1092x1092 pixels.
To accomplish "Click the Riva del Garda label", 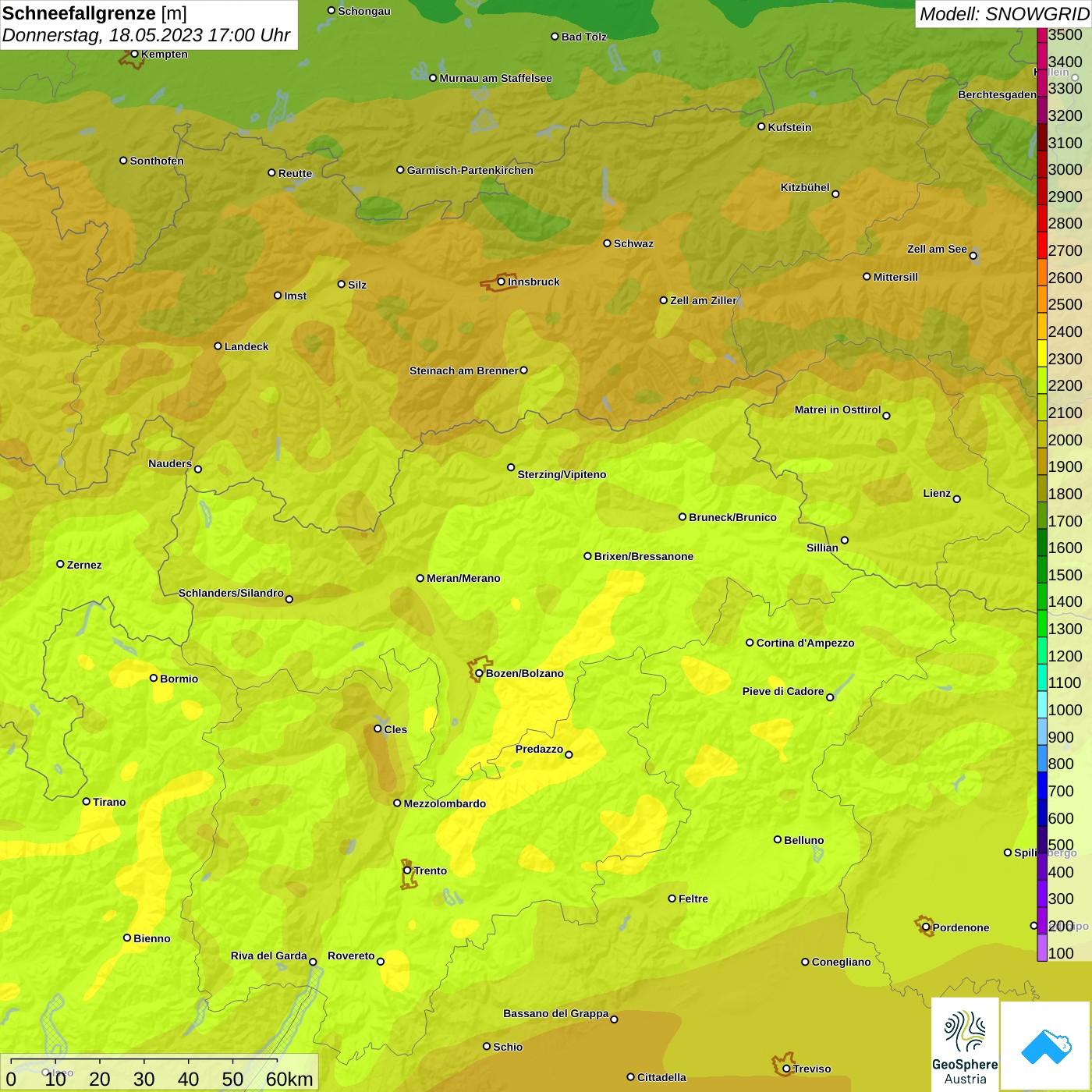I will 268,955.
